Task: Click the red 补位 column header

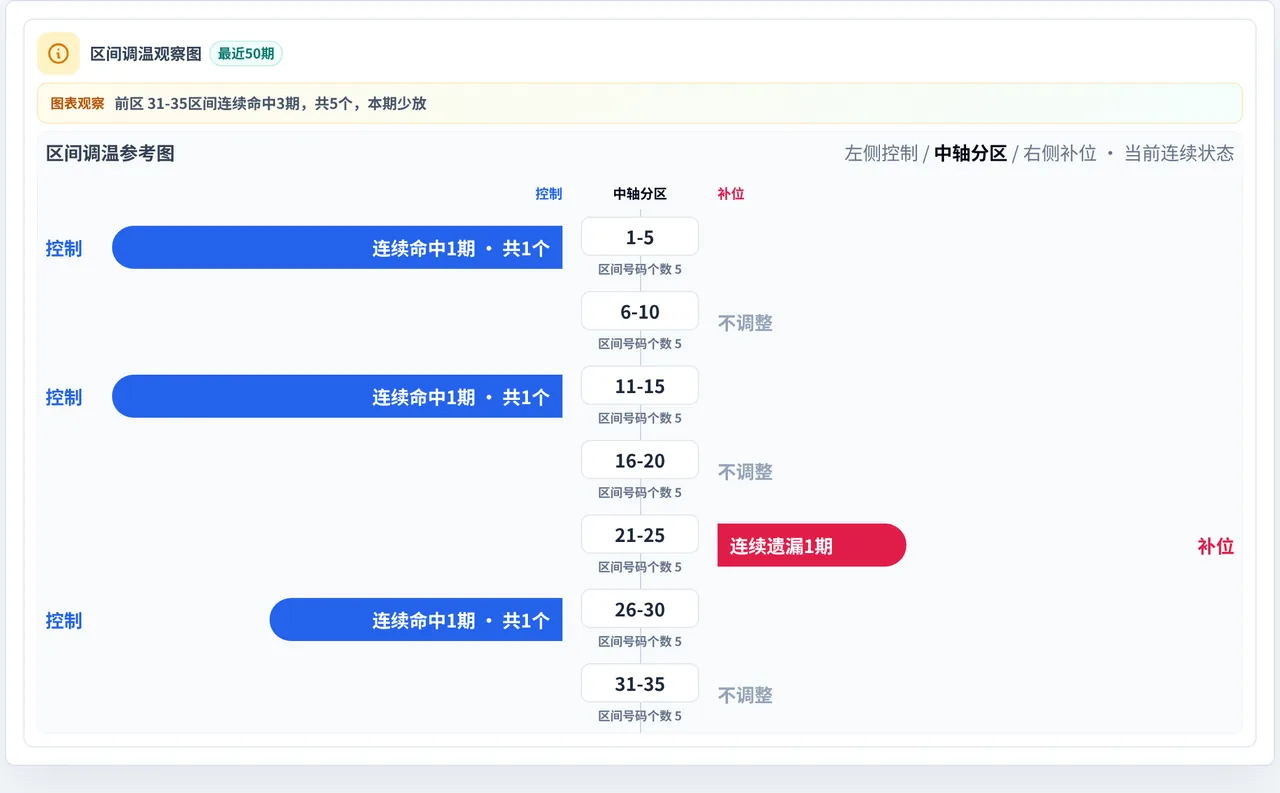Action: click(731, 194)
